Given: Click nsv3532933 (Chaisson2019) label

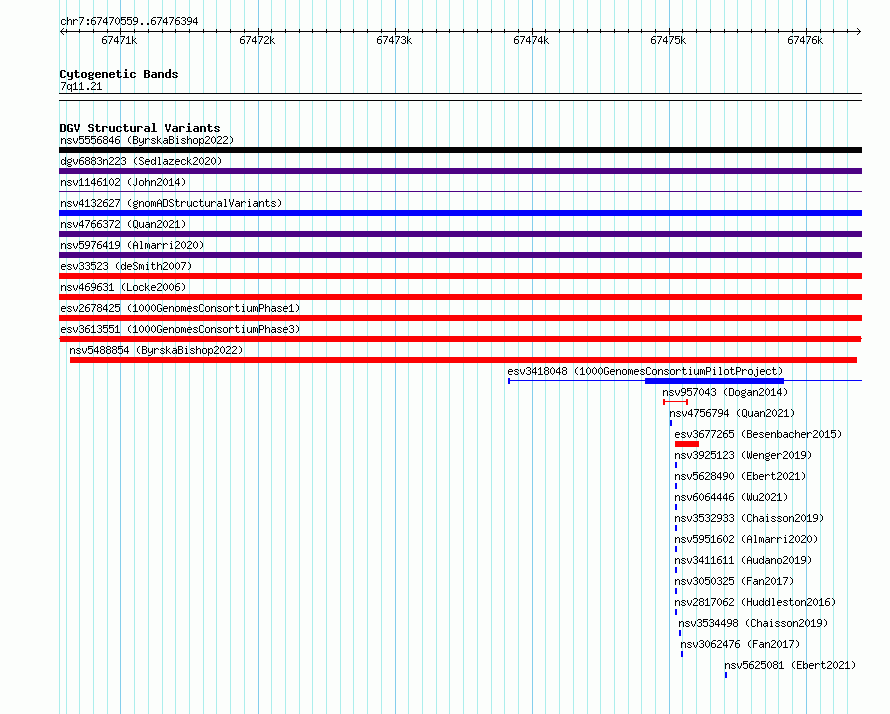Looking at the screenshot, I should [749, 518].
